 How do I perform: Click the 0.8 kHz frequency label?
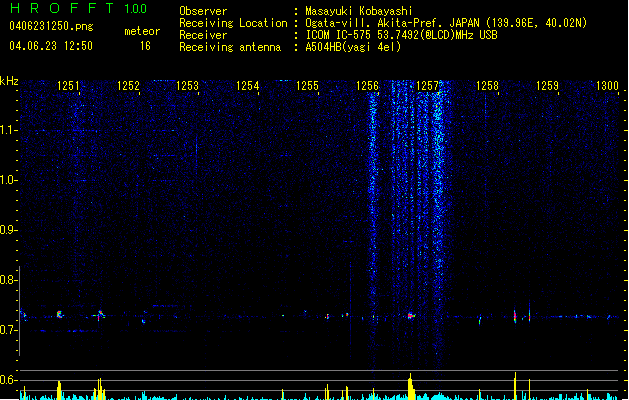point(9,280)
